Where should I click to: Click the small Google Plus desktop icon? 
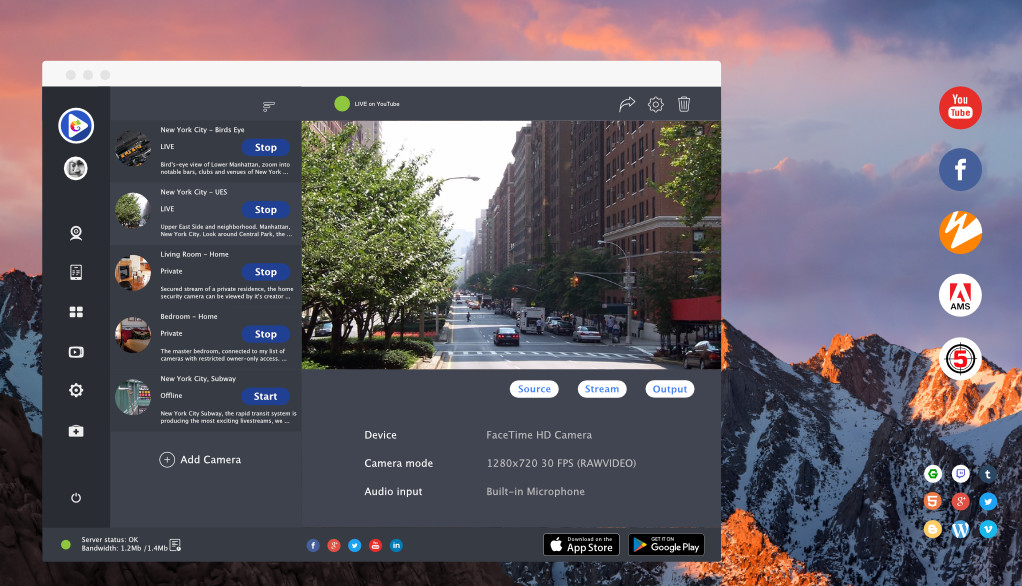960,501
